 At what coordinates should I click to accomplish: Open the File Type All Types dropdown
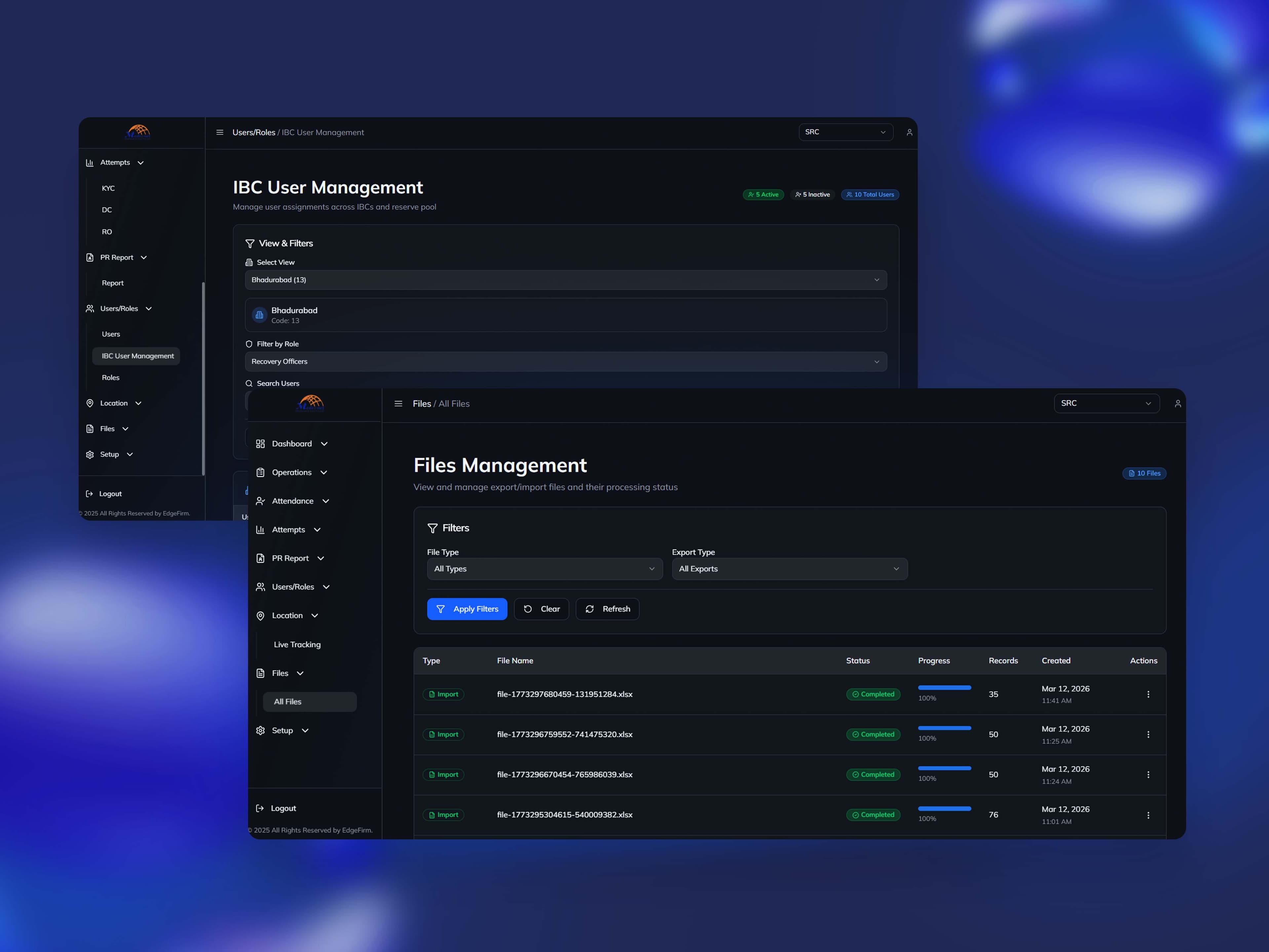click(545, 569)
